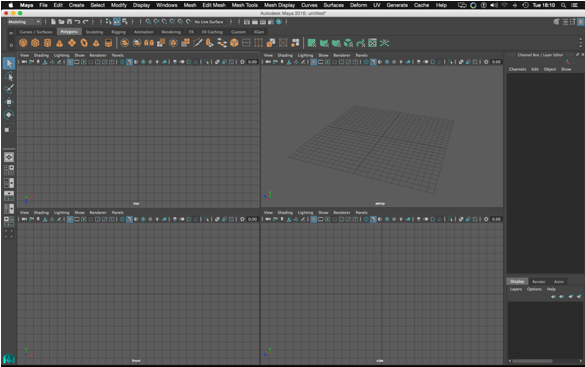Toggle the grid in the persp view panel
The height and width of the screenshot is (367, 585).
coord(313,62)
